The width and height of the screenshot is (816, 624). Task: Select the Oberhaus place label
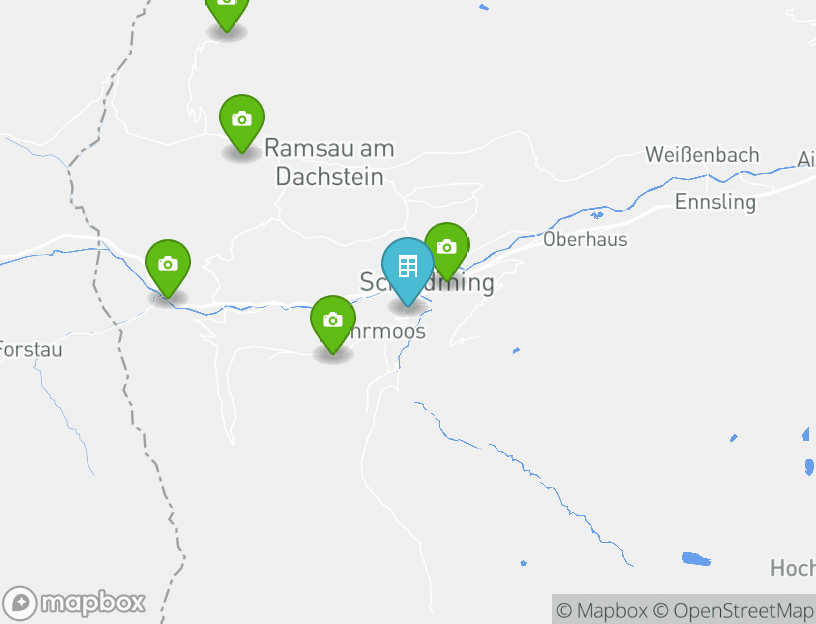tap(585, 239)
